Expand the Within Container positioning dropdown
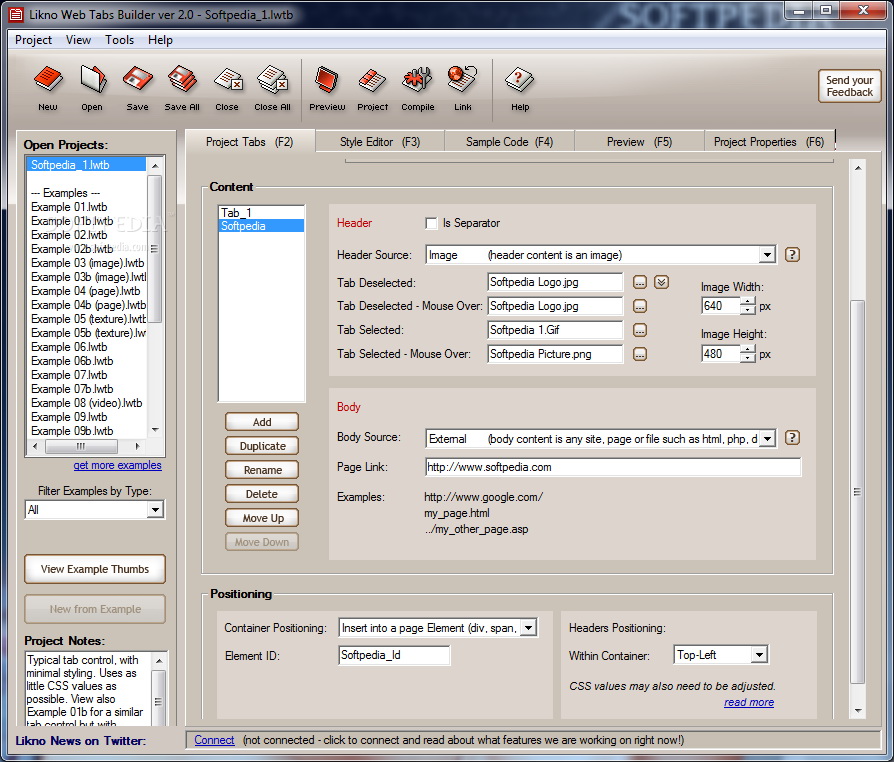894x762 pixels. pyautogui.click(x=758, y=655)
